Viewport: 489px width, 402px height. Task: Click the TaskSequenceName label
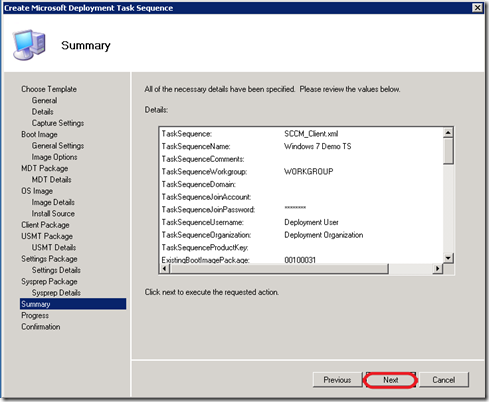pyautogui.click(x=196, y=146)
